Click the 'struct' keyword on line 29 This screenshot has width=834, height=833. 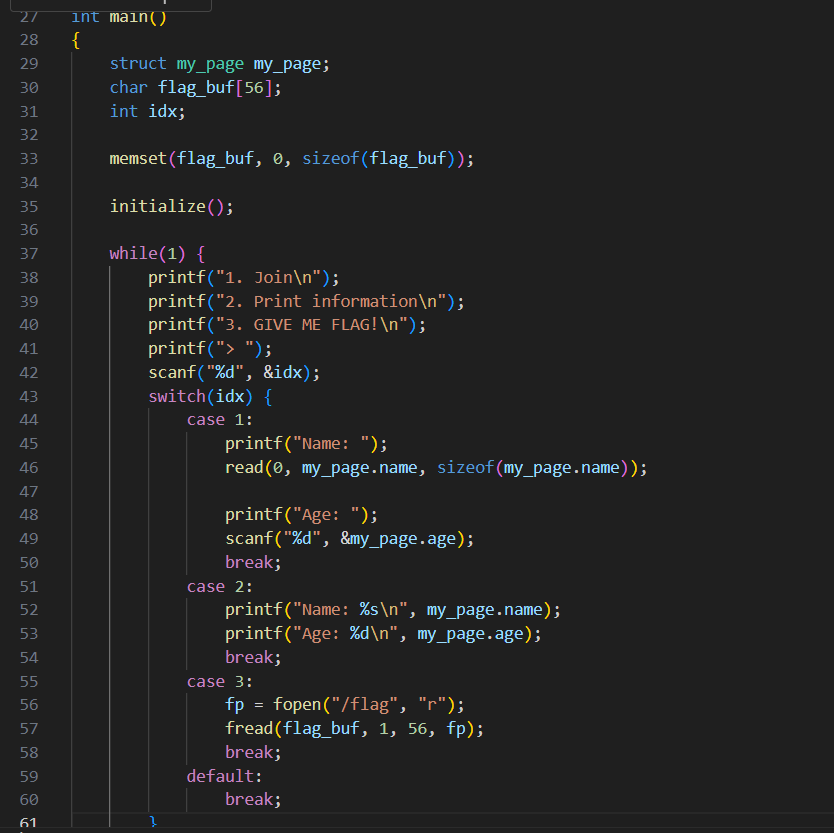pyautogui.click(x=138, y=64)
